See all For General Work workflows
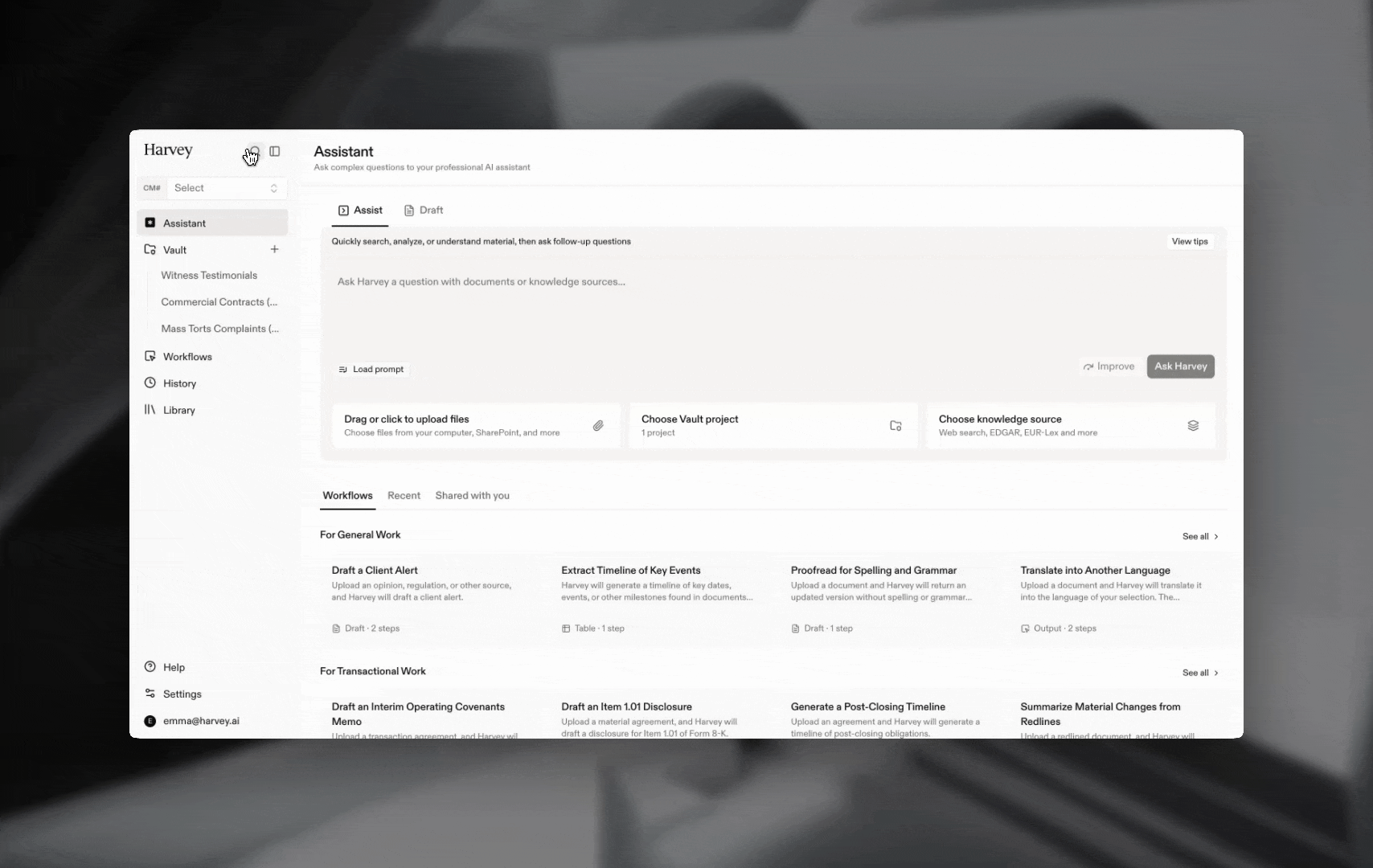1373x868 pixels. click(1200, 536)
